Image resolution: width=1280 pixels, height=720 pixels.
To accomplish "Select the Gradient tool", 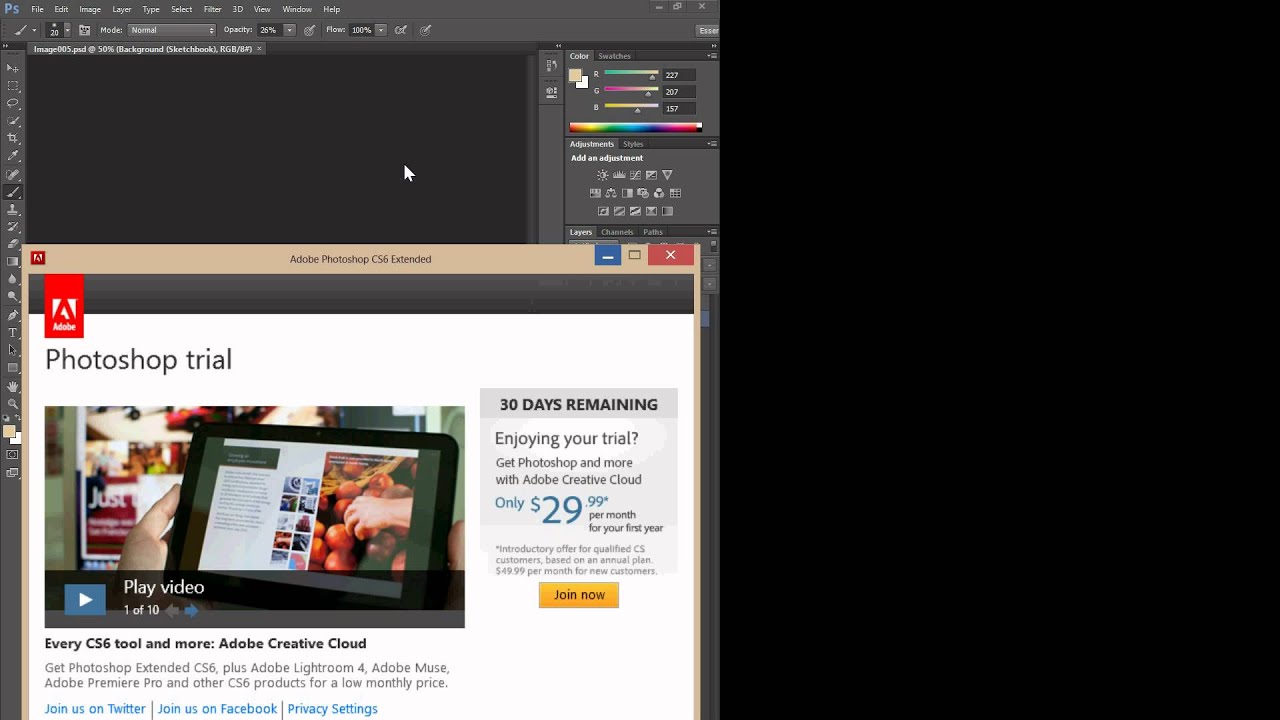I will point(13,262).
